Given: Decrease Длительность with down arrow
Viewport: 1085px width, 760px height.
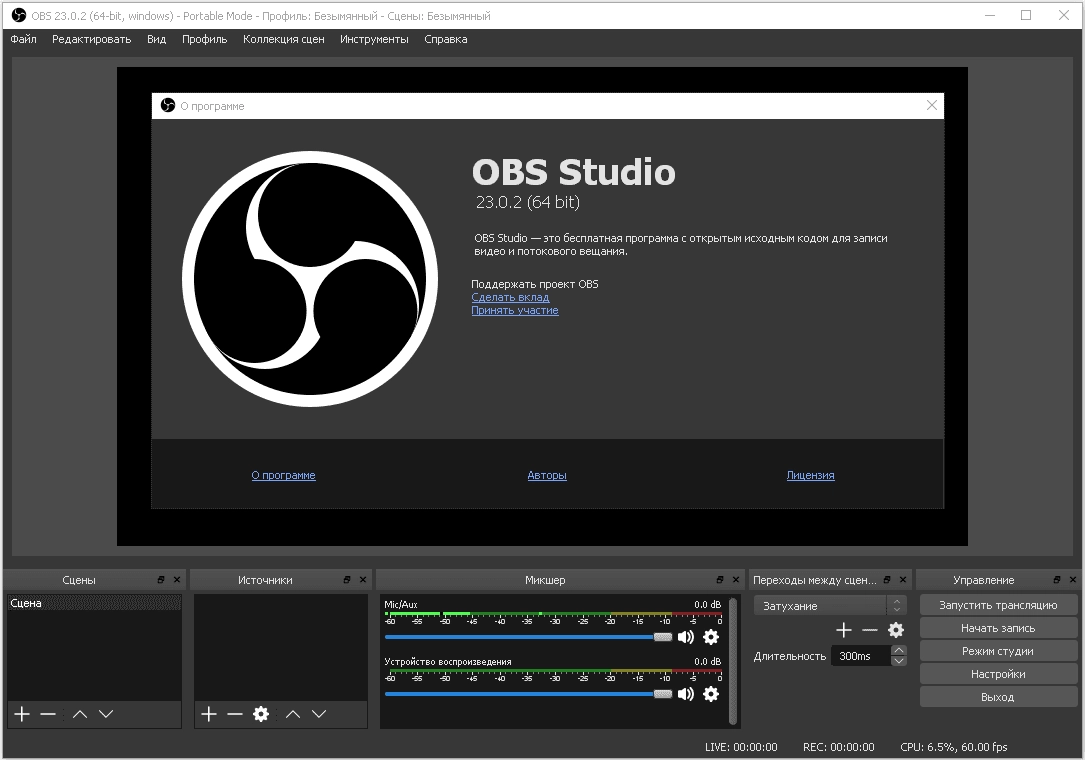Looking at the screenshot, I should coord(899,661).
